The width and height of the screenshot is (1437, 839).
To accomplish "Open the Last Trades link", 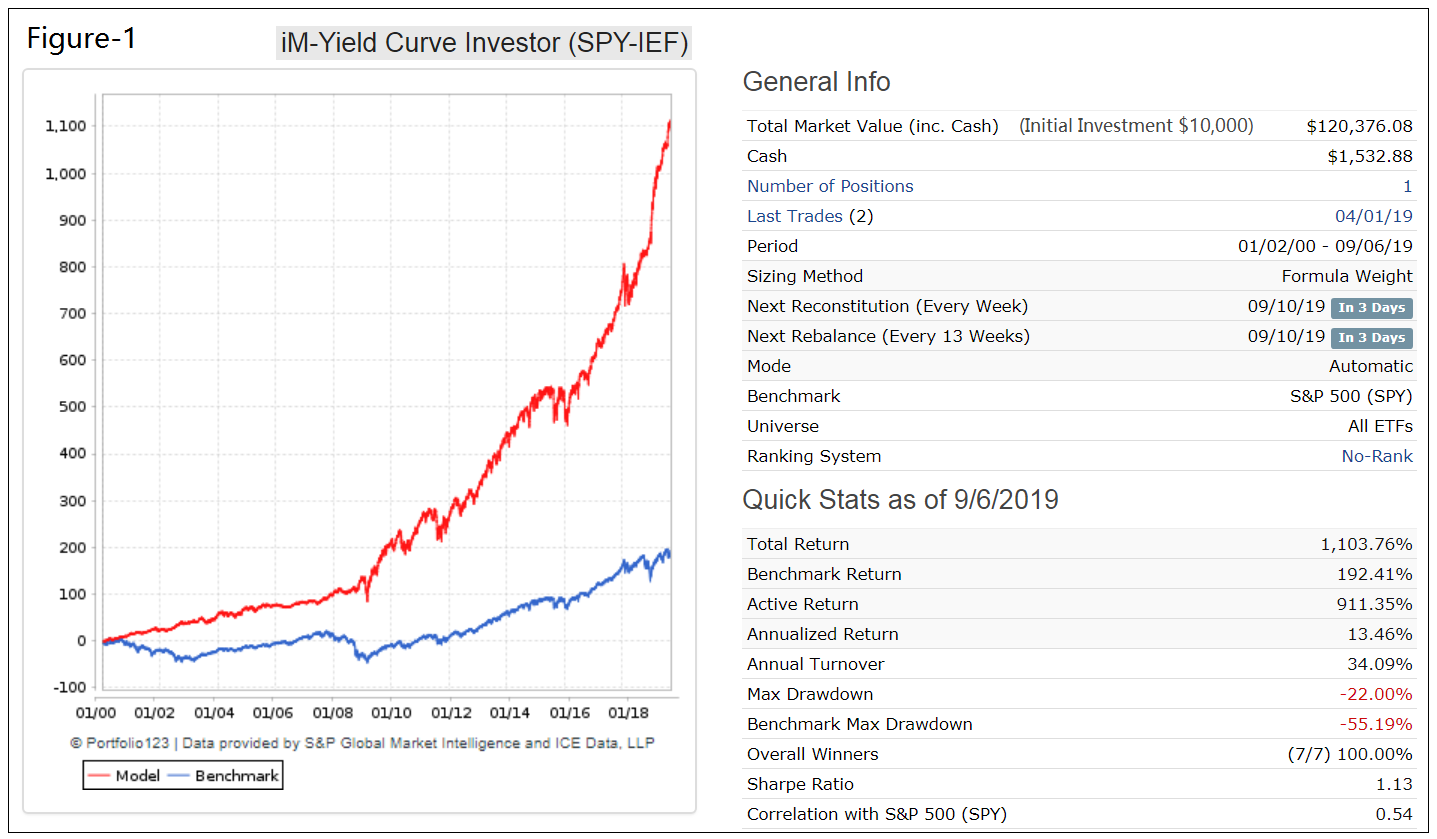I will coord(794,216).
